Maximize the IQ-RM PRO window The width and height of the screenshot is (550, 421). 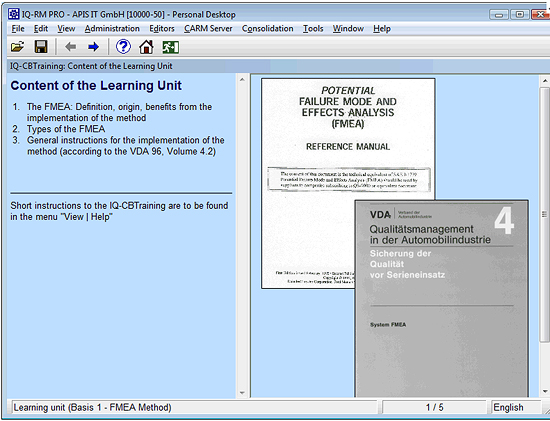coord(520,14)
